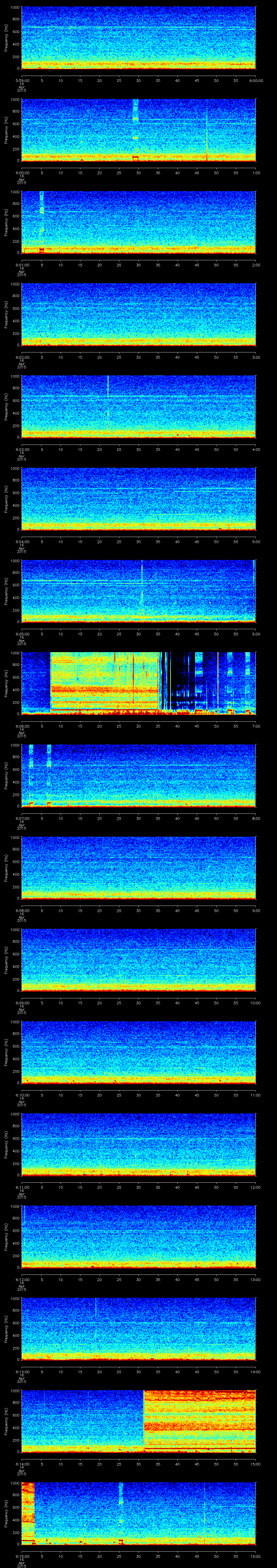
Task: Click the 6:15:00 start time label
Action: coord(22,1555)
